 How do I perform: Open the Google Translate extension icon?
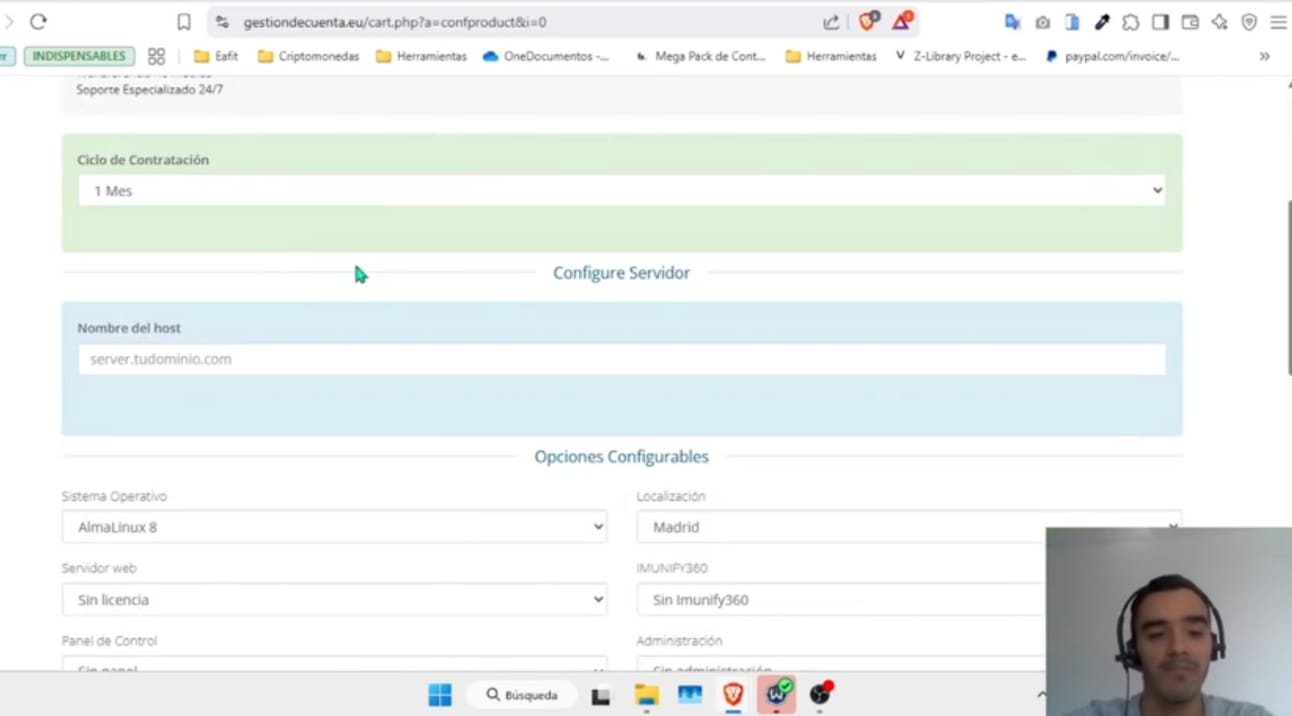[1012, 22]
